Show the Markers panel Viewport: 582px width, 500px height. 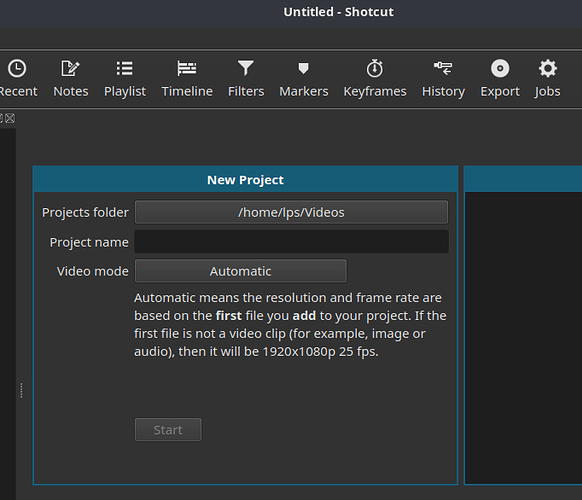pos(304,78)
